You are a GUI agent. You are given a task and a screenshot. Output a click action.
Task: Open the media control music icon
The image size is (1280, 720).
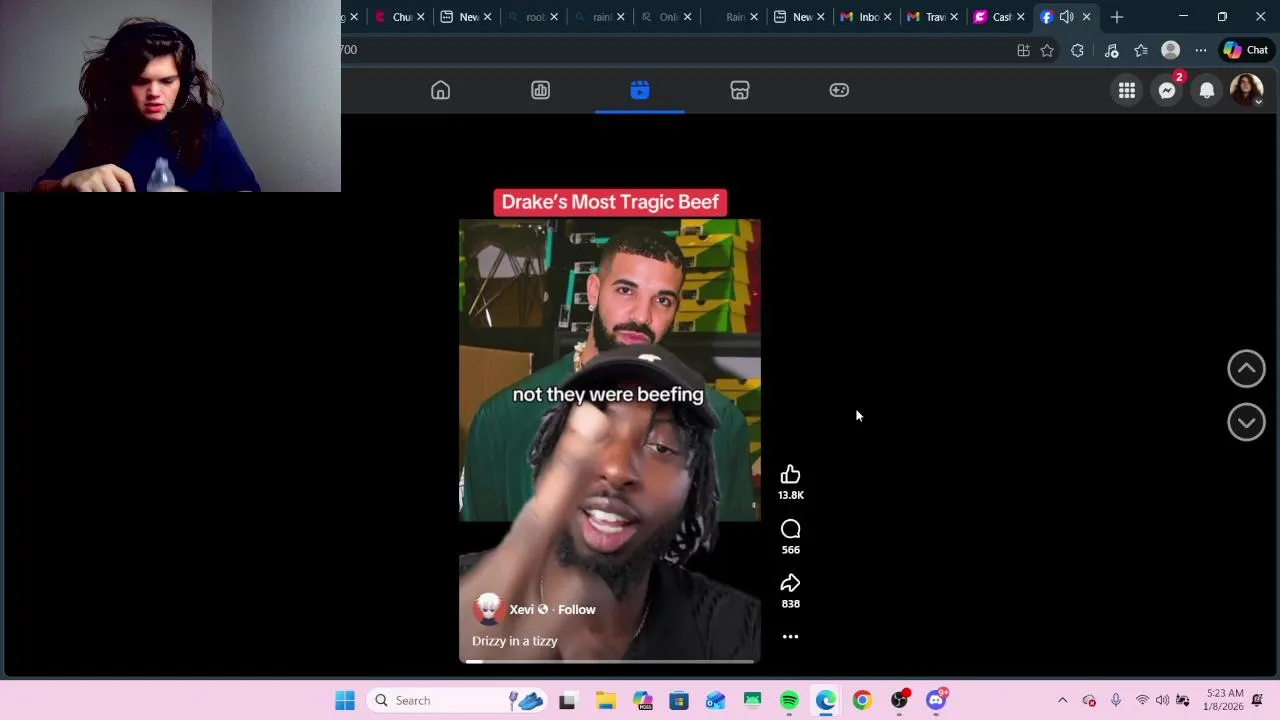pos(1111,50)
